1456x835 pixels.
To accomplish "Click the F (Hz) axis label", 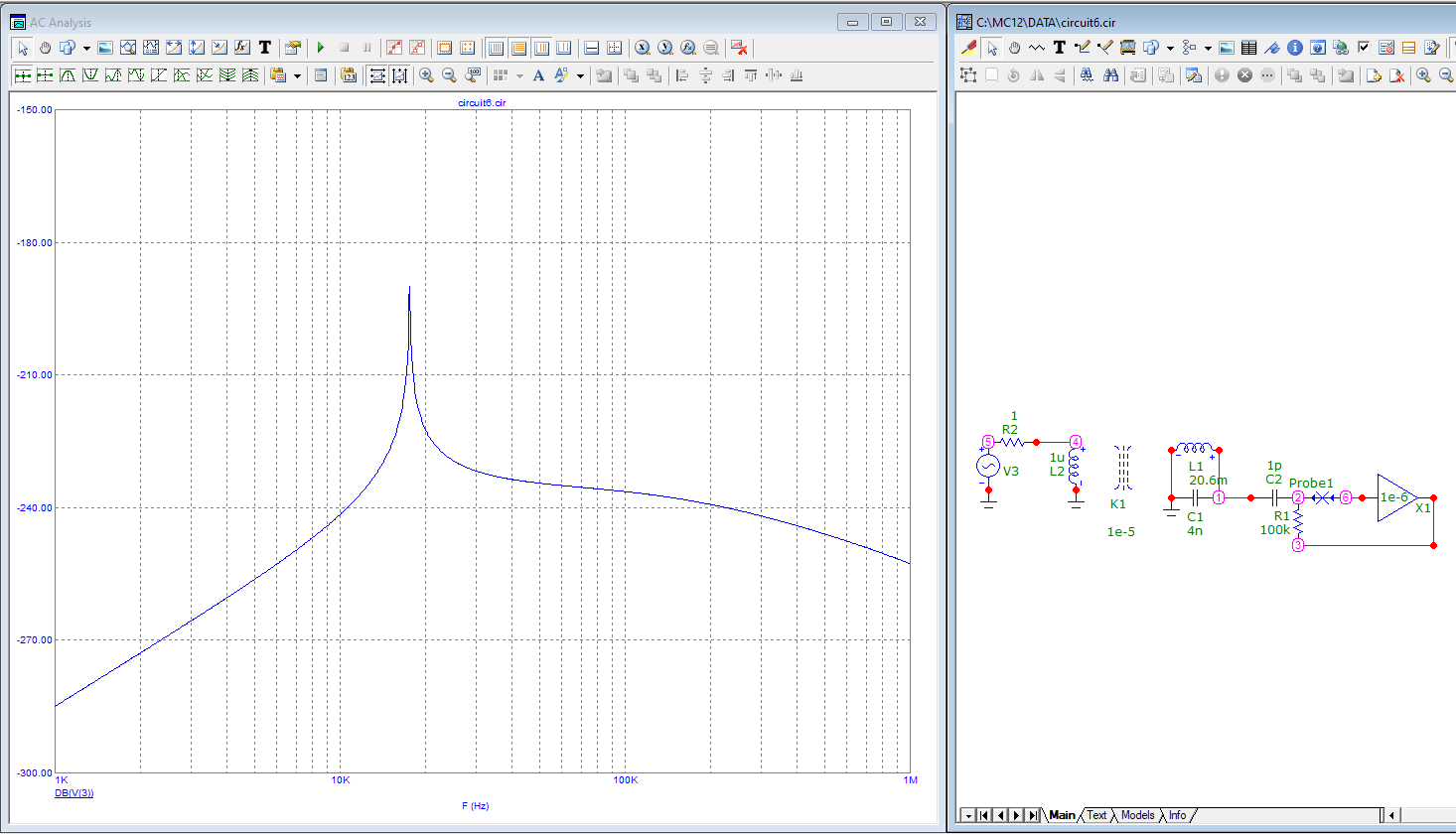I will 475,806.
